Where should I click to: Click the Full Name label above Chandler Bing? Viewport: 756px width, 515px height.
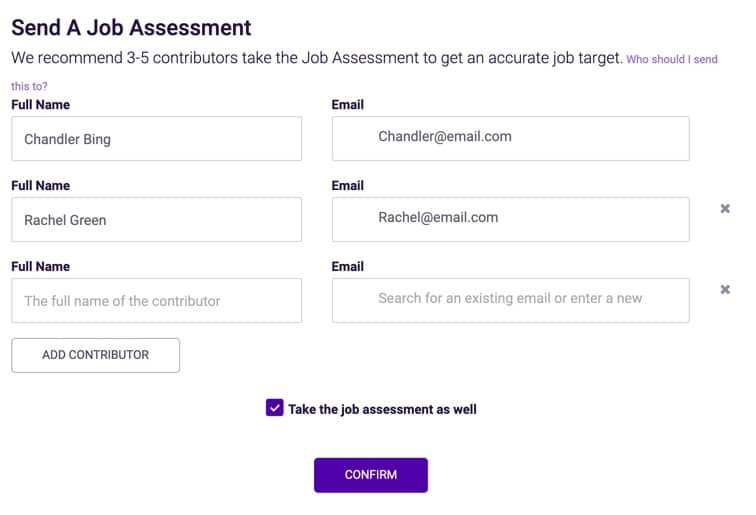point(40,105)
